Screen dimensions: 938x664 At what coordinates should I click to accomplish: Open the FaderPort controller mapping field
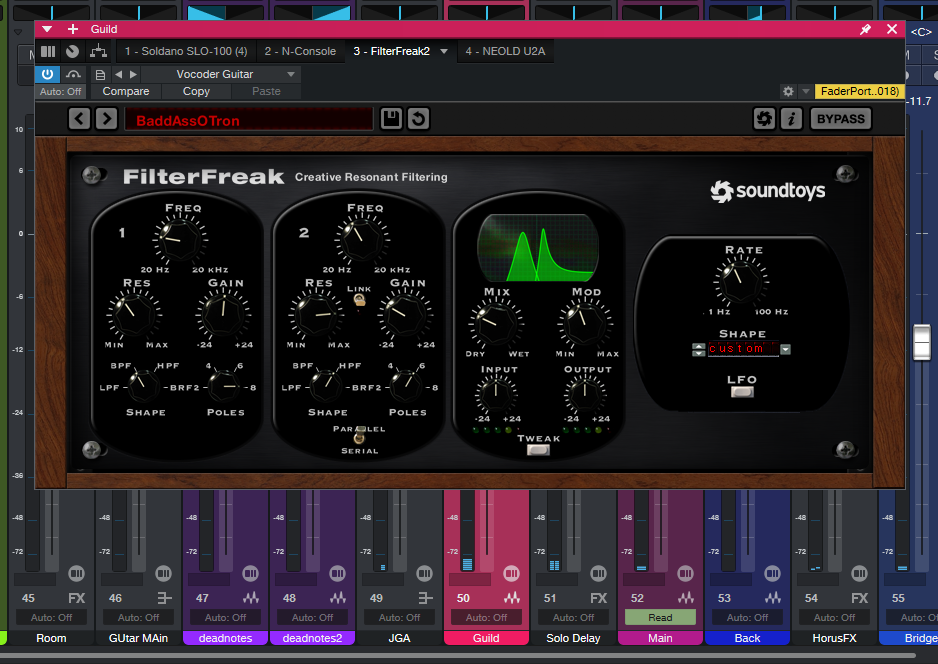tap(859, 92)
